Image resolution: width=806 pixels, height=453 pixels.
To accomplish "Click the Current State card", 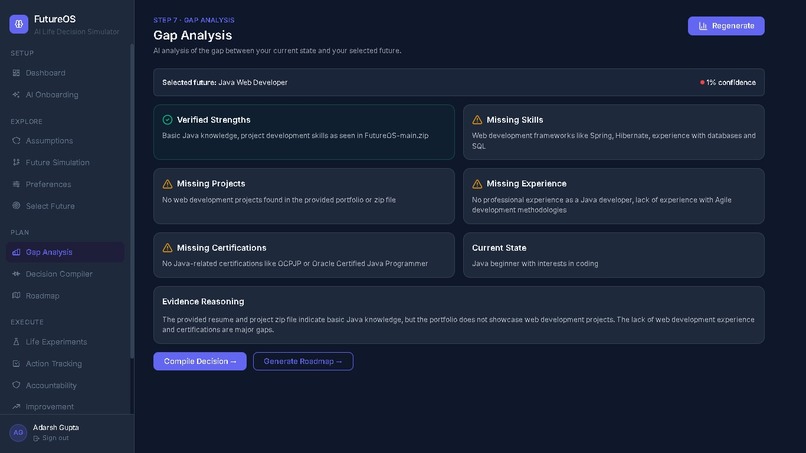I will click(614, 255).
